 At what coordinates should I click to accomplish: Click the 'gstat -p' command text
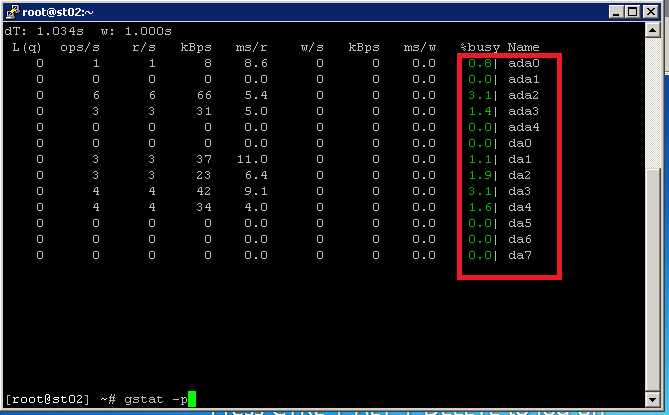pos(156,400)
